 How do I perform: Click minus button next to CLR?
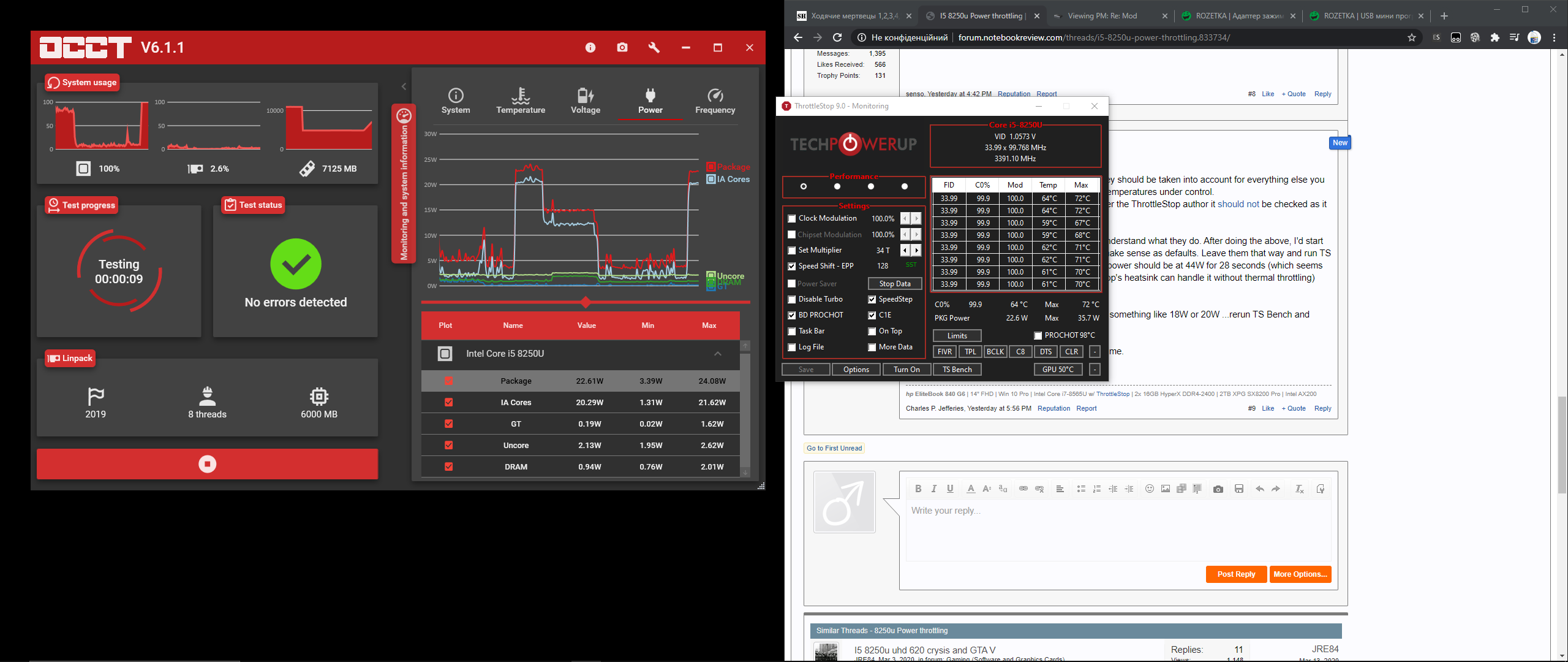[1095, 352]
